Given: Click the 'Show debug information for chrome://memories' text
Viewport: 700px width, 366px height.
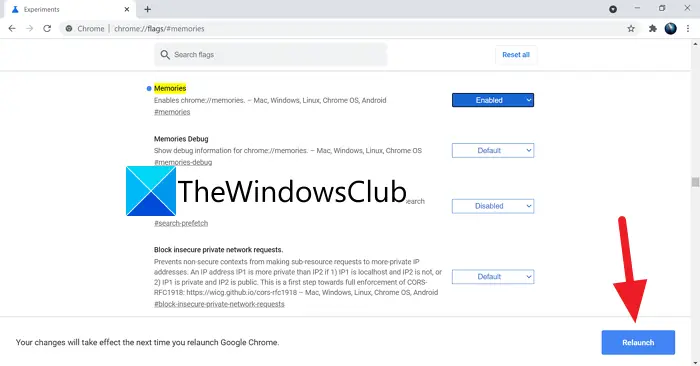Looking at the screenshot, I should 288,150.
